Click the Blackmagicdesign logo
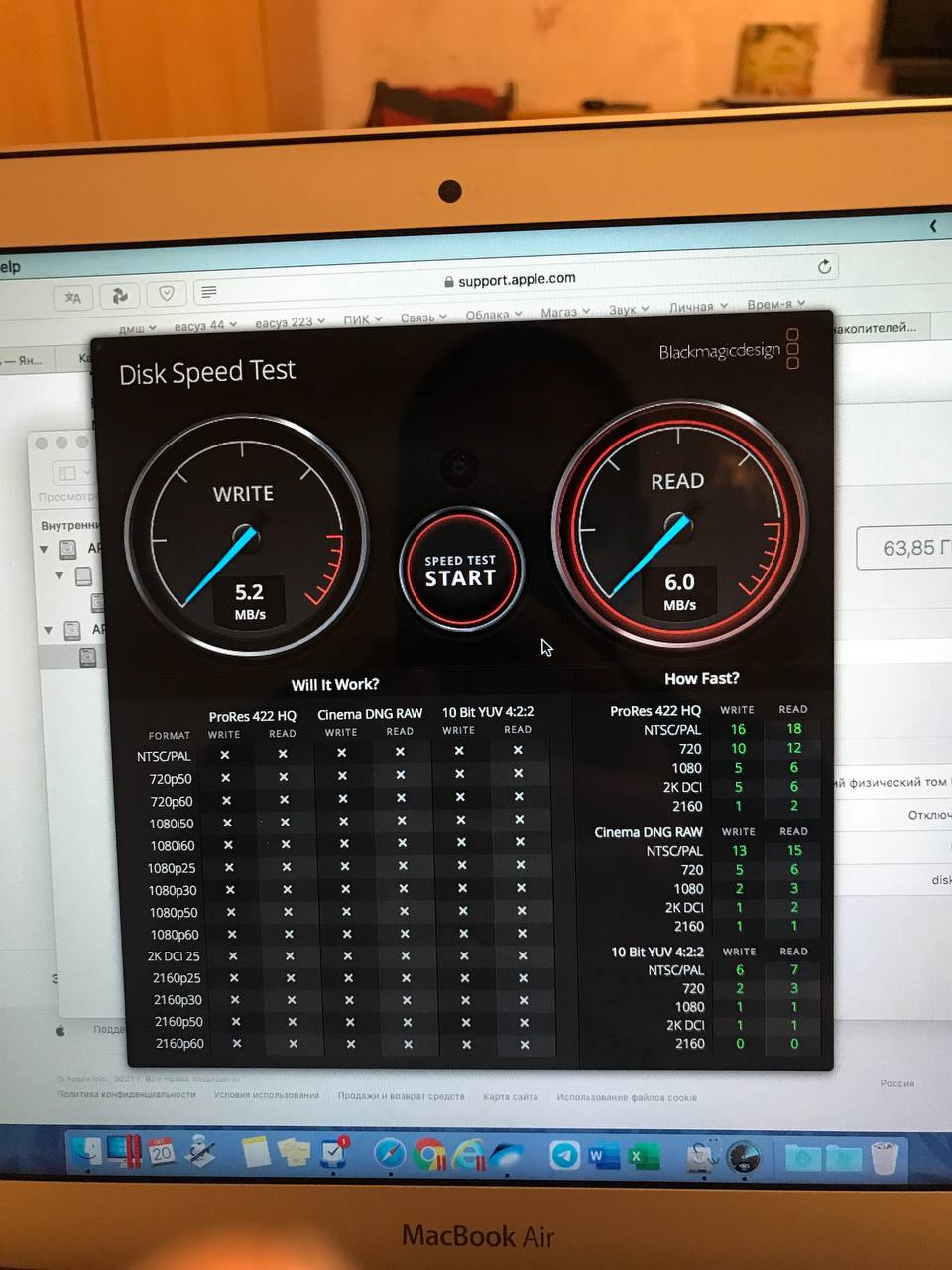Image resolution: width=952 pixels, height=1270 pixels. coord(729,350)
